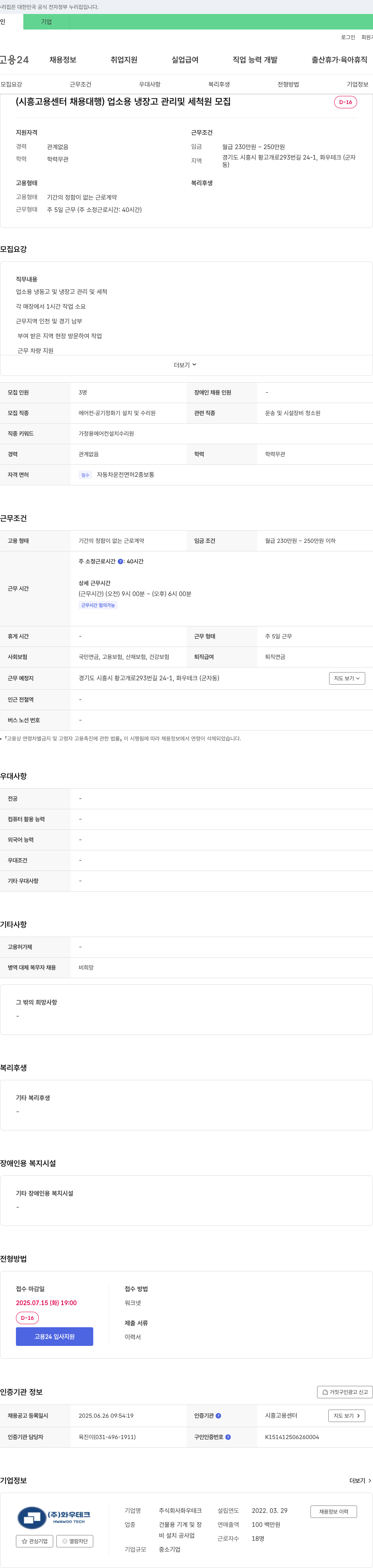Open the 직업 능력 개발 menu

click(x=255, y=60)
